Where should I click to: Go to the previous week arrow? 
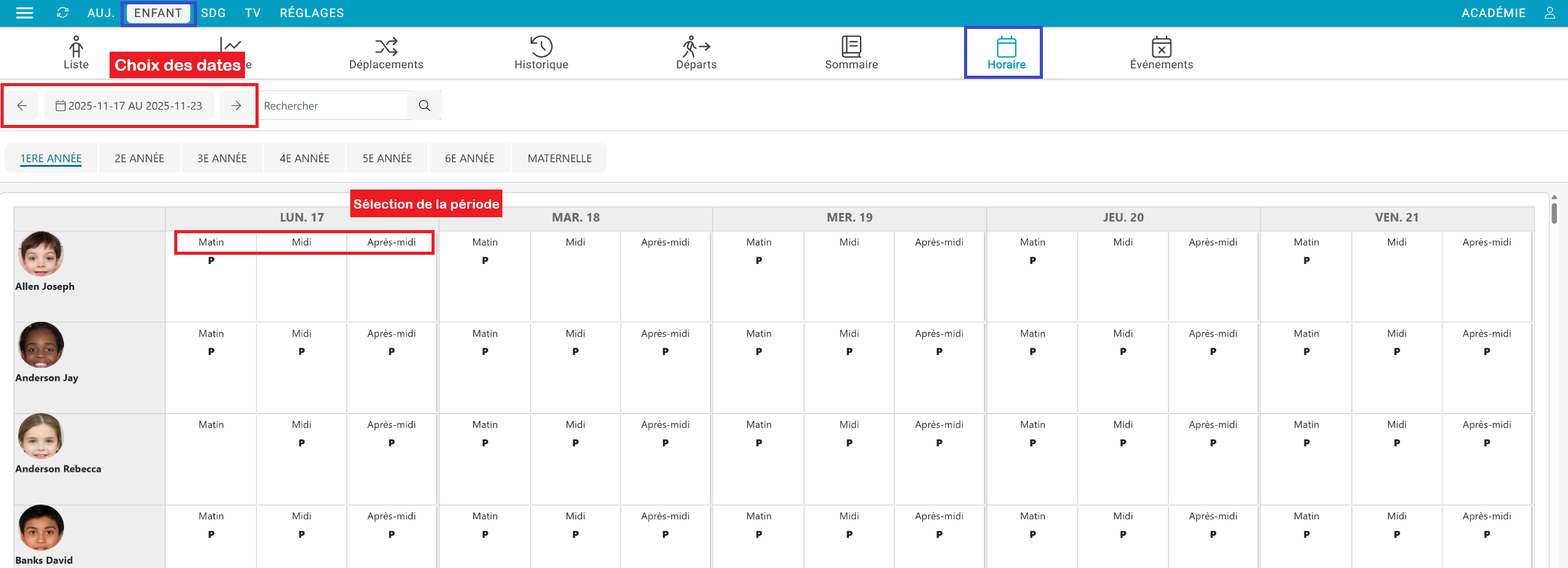click(22, 106)
